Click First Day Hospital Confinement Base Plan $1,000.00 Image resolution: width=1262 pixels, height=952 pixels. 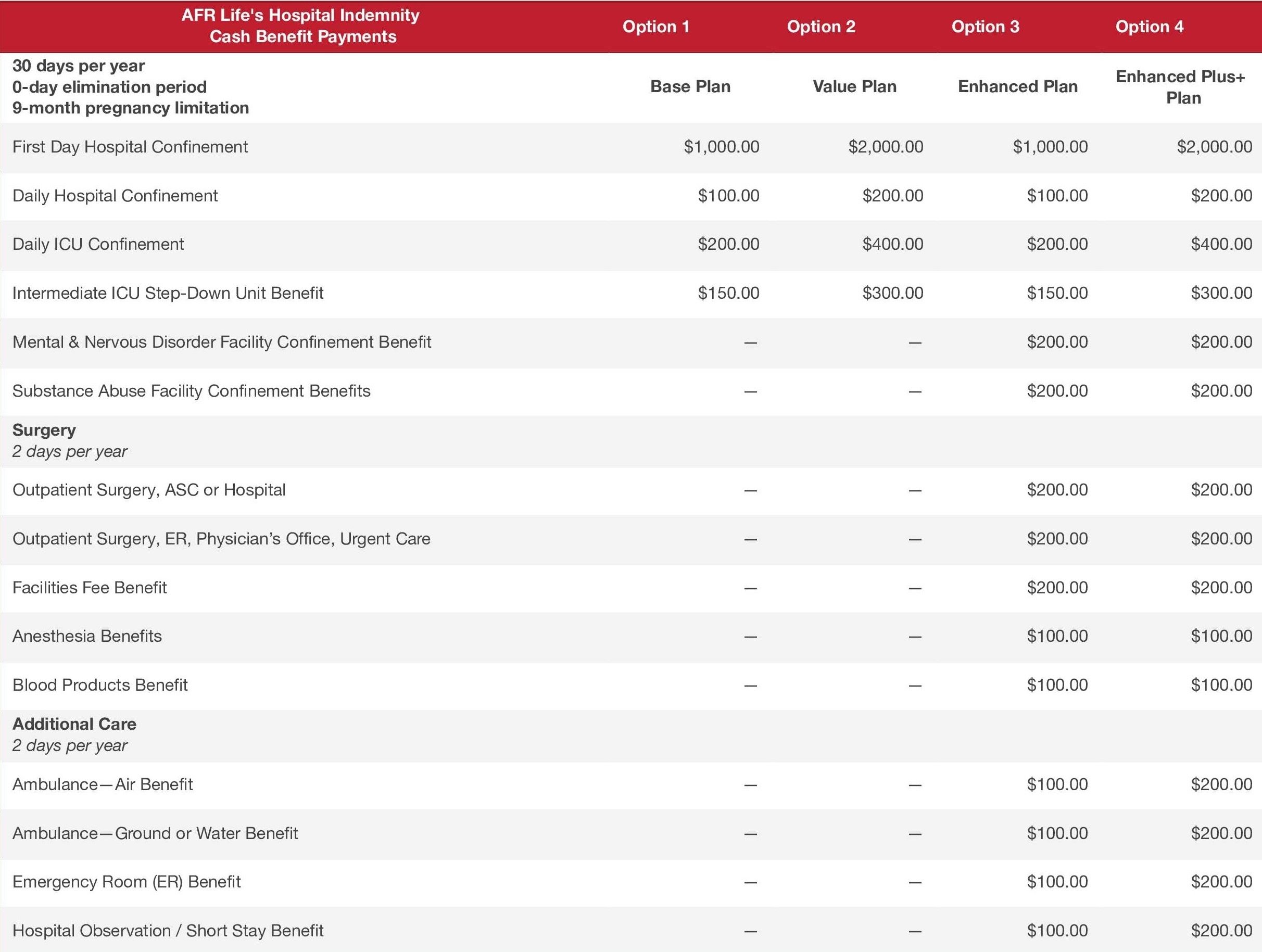point(722,147)
